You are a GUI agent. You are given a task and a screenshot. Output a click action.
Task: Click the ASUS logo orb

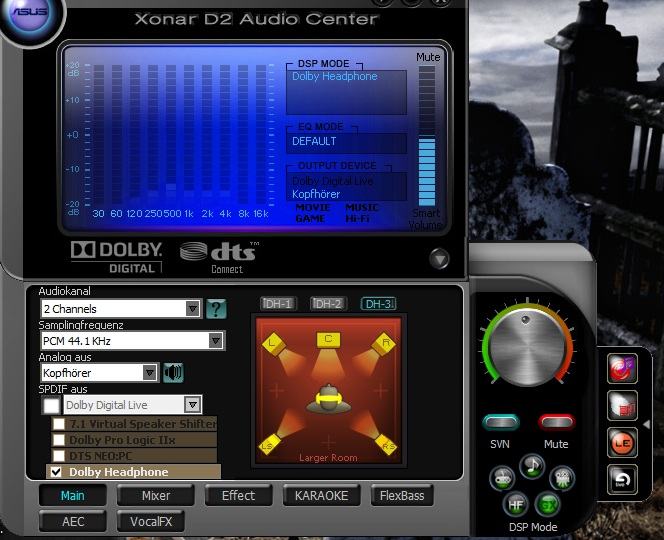pyautogui.click(x=30, y=15)
